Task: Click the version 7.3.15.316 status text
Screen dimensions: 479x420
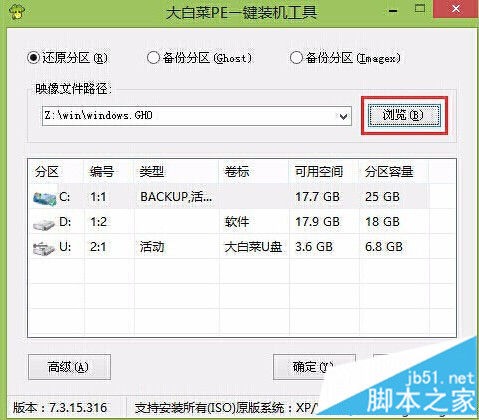Action: (x=60, y=408)
